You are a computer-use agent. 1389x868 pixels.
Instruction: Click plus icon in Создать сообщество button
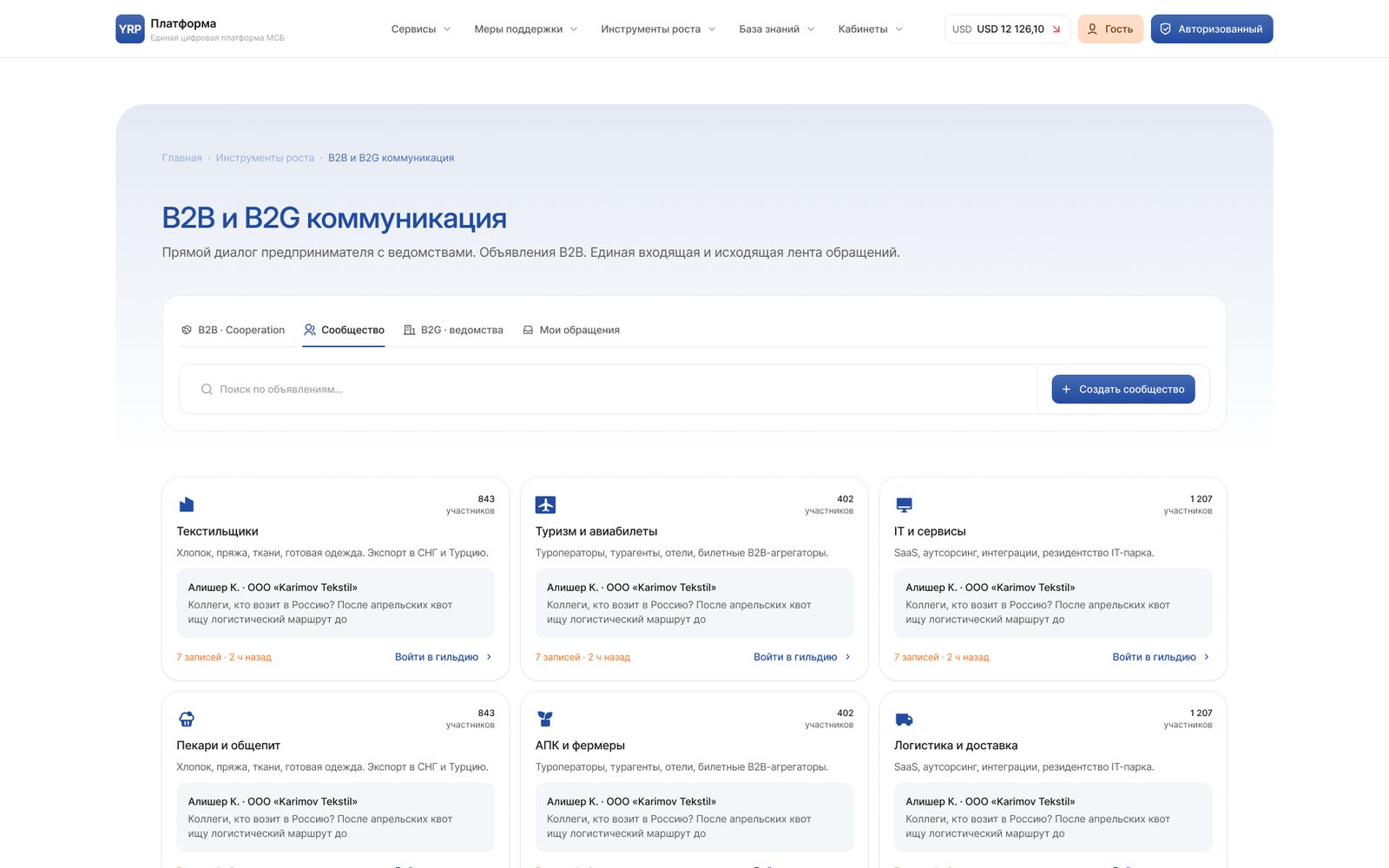tap(1066, 389)
